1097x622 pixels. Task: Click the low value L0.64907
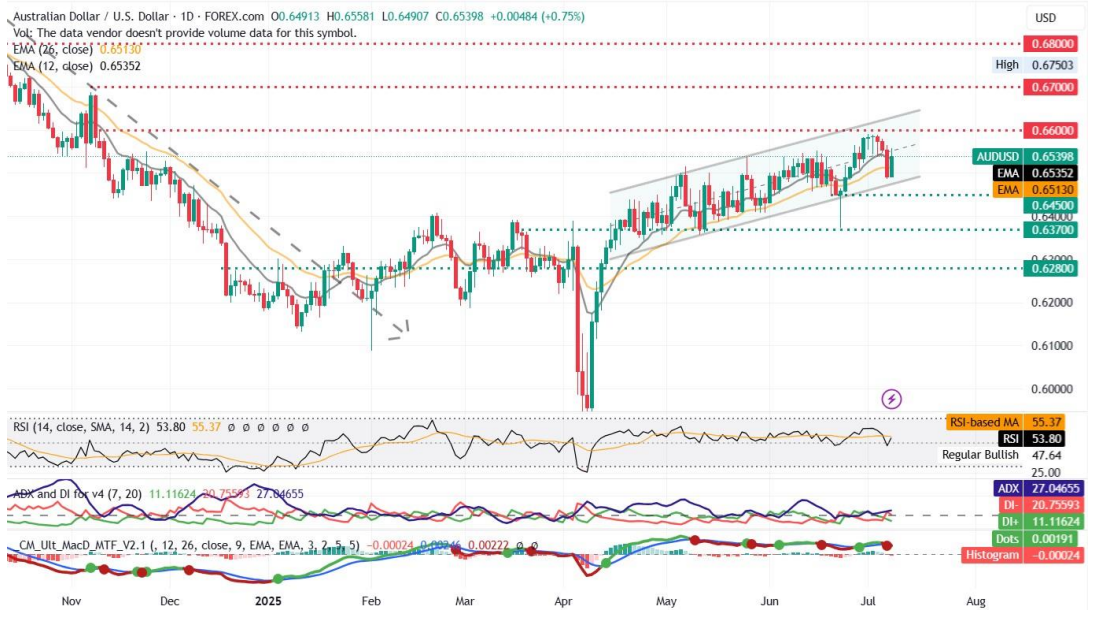click(x=405, y=16)
